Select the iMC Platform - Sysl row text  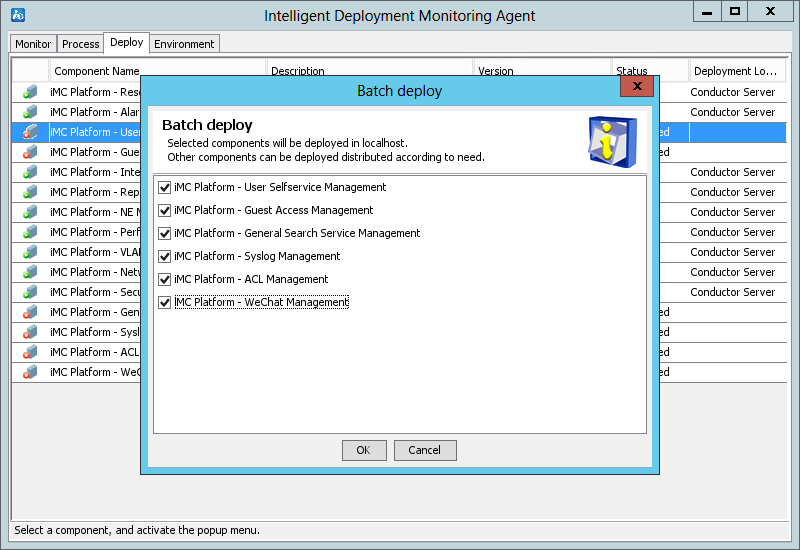(95, 332)
